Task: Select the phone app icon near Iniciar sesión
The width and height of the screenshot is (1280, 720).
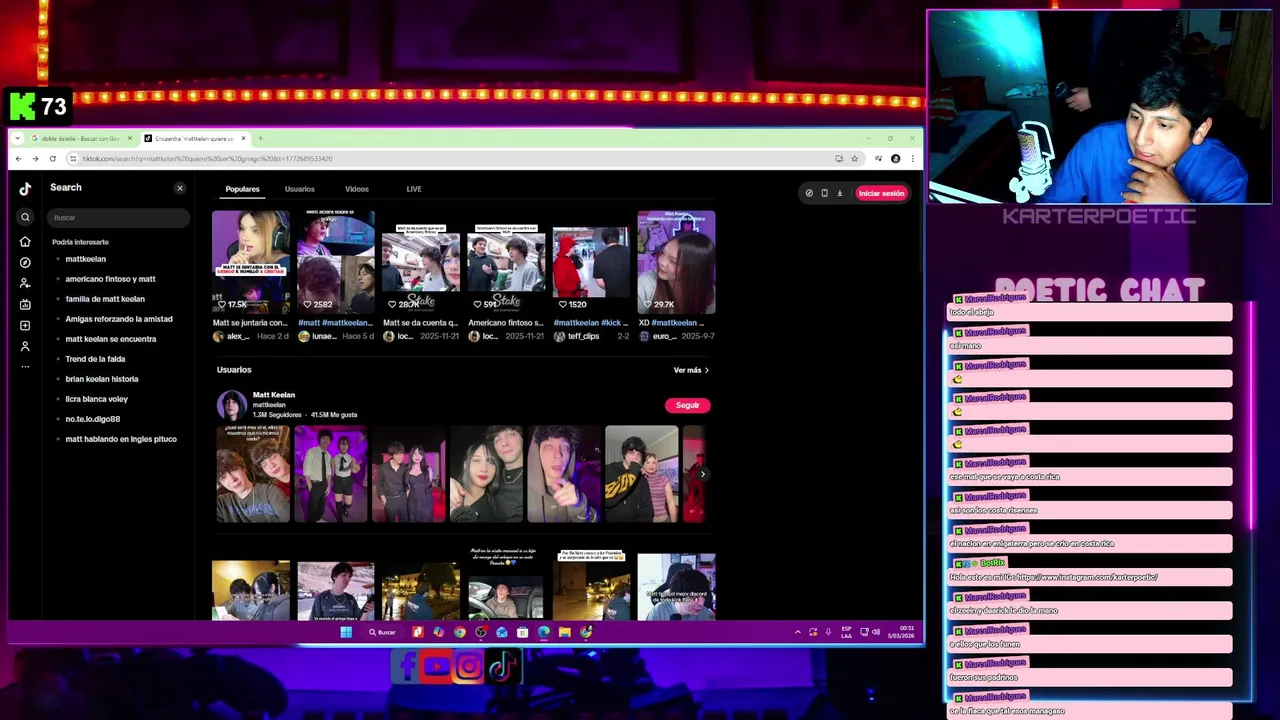Action: [824, 193]
